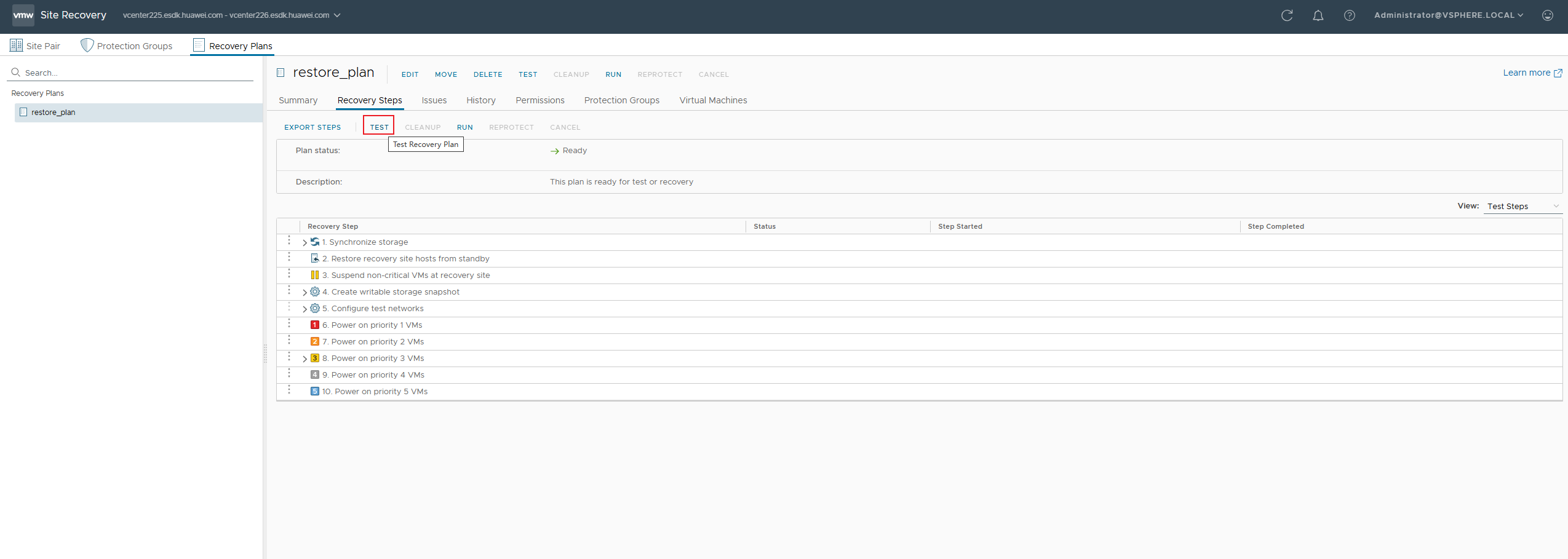Image resolution: width=1568 pixels, height=559 pixels.
Task: Select '6. Power on priority 1 VMs' row
Action: tap(920, 325)
